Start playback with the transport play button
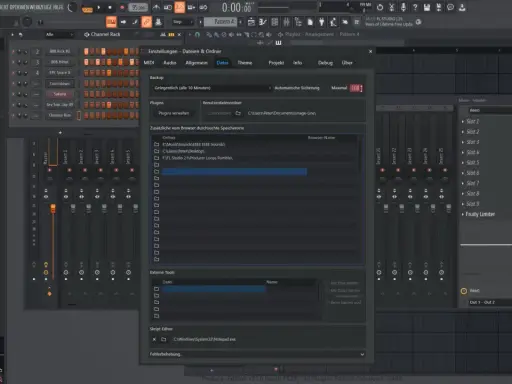The image size is (512, 384). pos(99,7)
